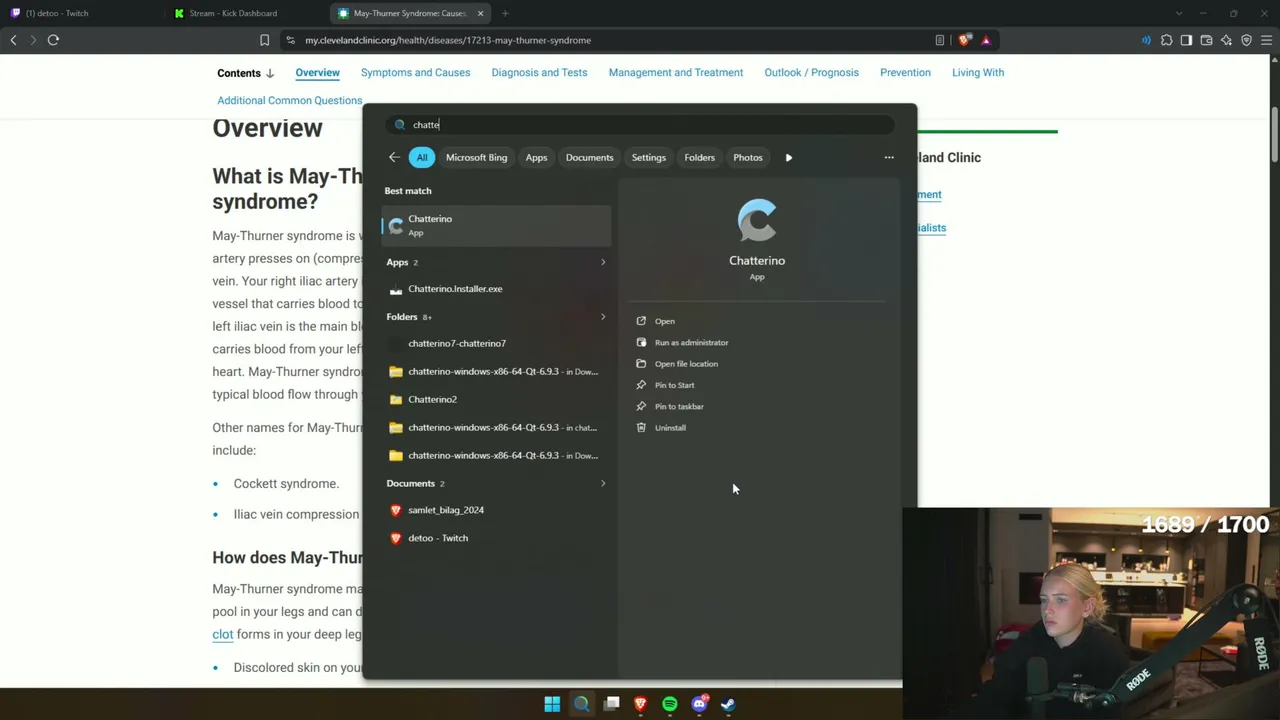Open the browser main hamburger menu
The height and width of the screenshot is (720, 1280).
click(x=1266, y=40)
